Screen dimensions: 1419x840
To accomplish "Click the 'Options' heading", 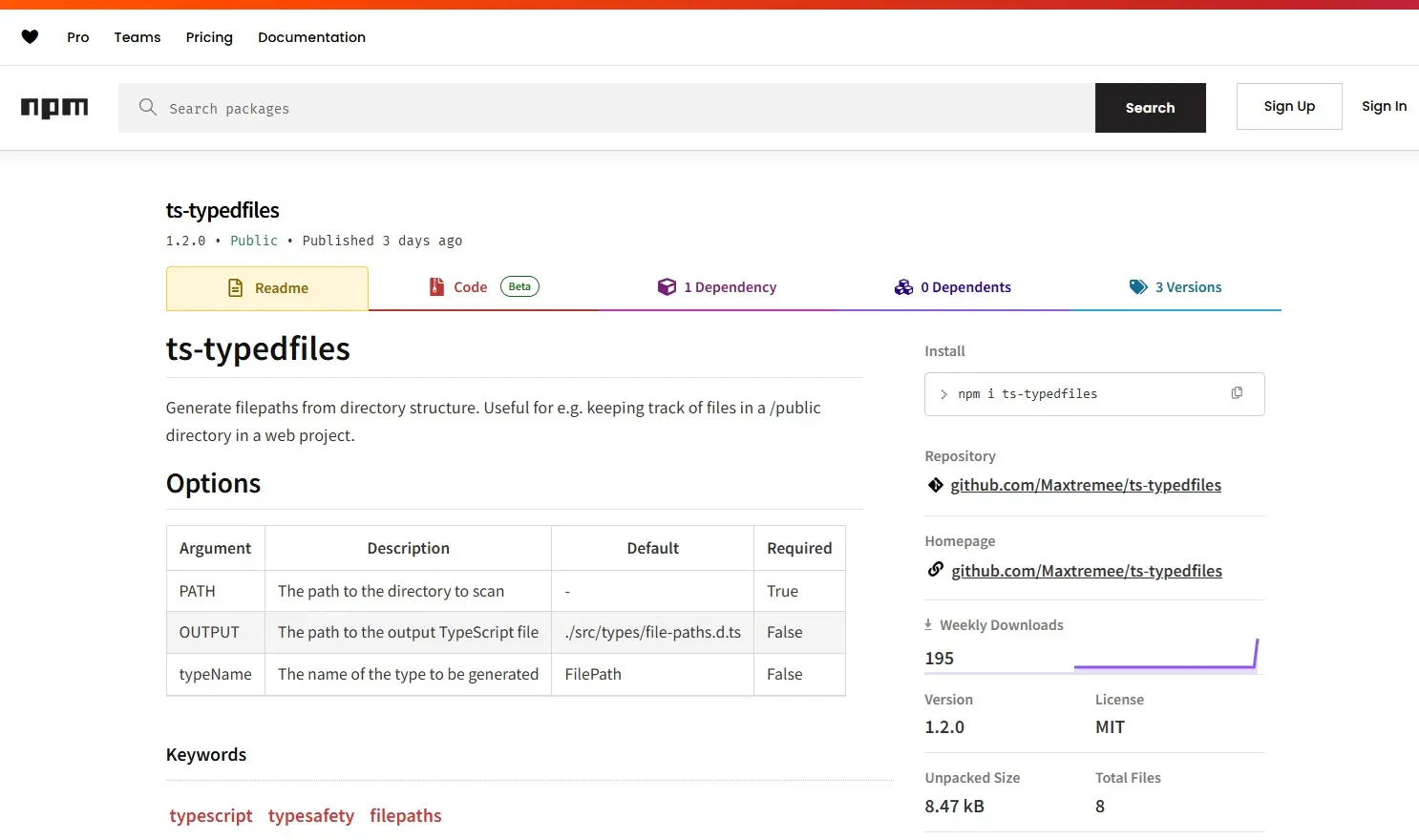I will (x=213, y=483).
